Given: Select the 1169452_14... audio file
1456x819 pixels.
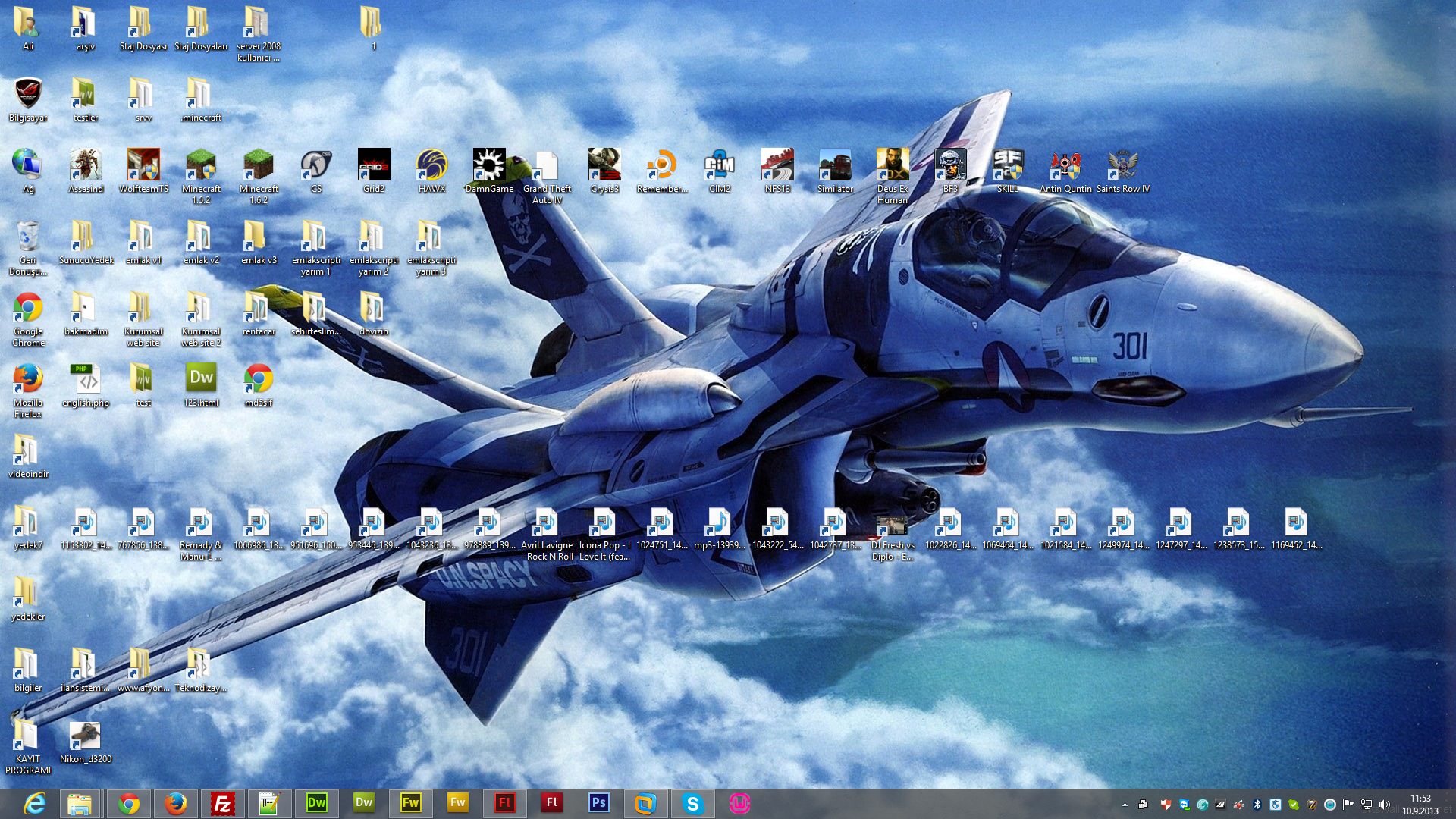Looking at the screenshot, I should tap(1296, 528).
